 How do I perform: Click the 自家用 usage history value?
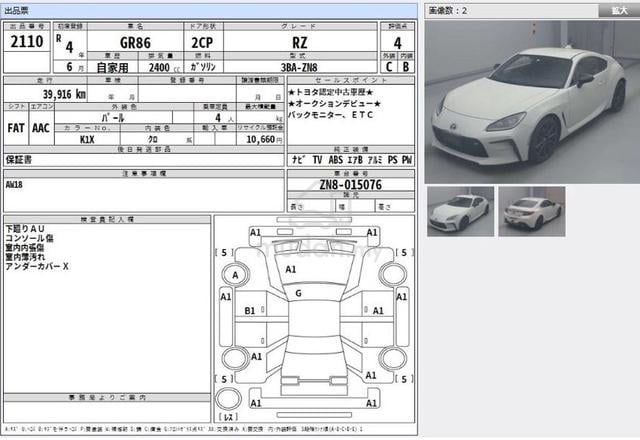(112, 67)
